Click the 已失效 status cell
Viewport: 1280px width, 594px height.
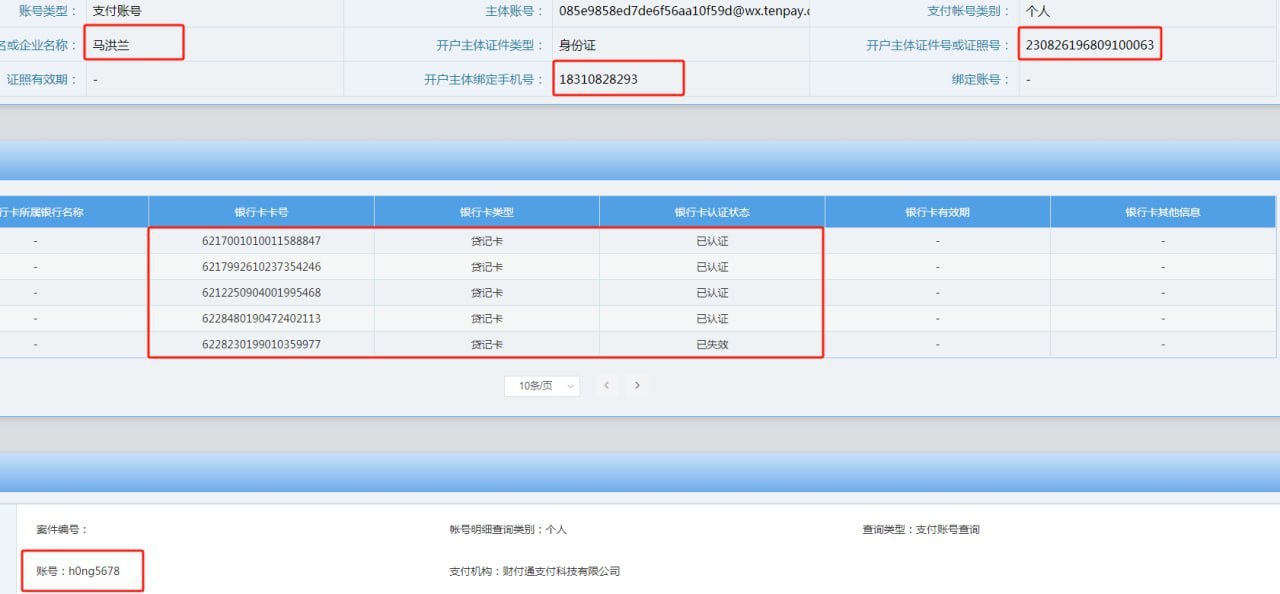pos(712,345)
